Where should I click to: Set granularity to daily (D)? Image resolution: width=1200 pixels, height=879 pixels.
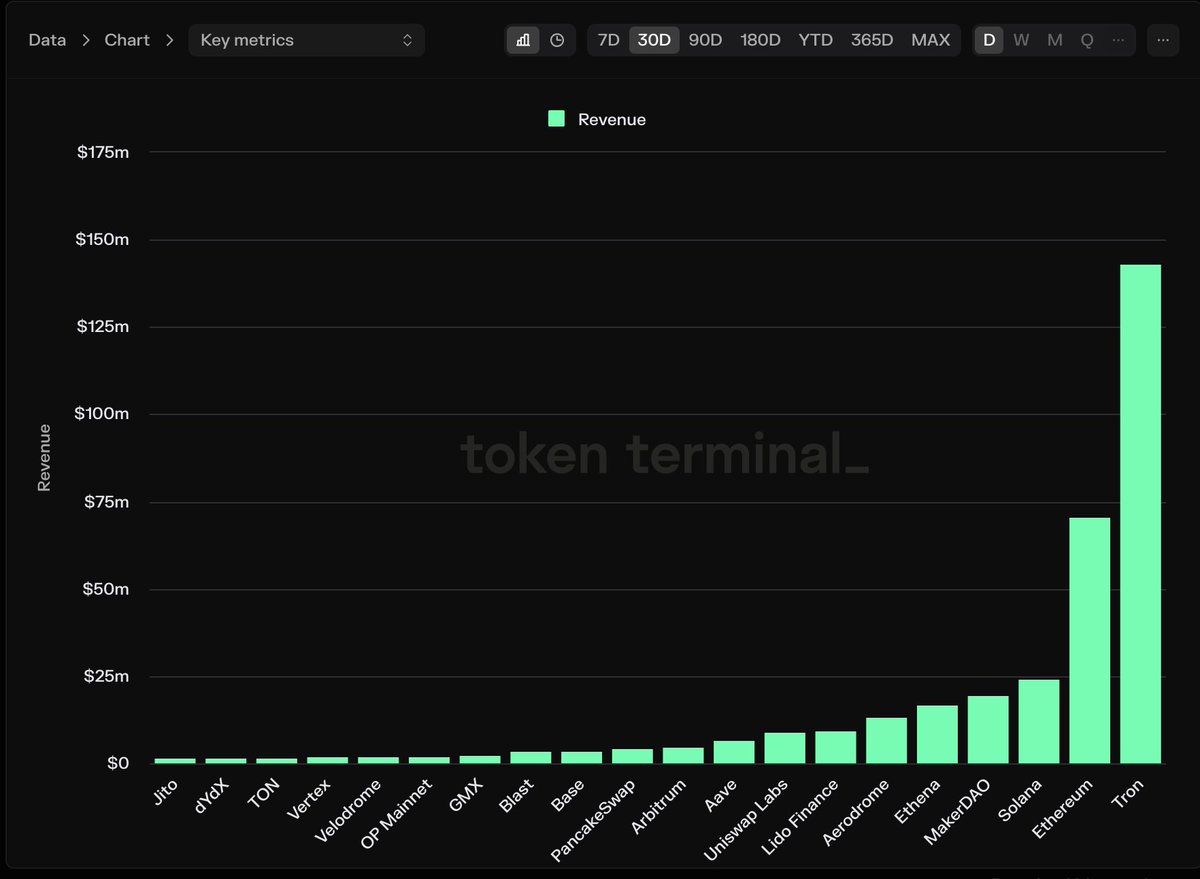coord(989,40)
